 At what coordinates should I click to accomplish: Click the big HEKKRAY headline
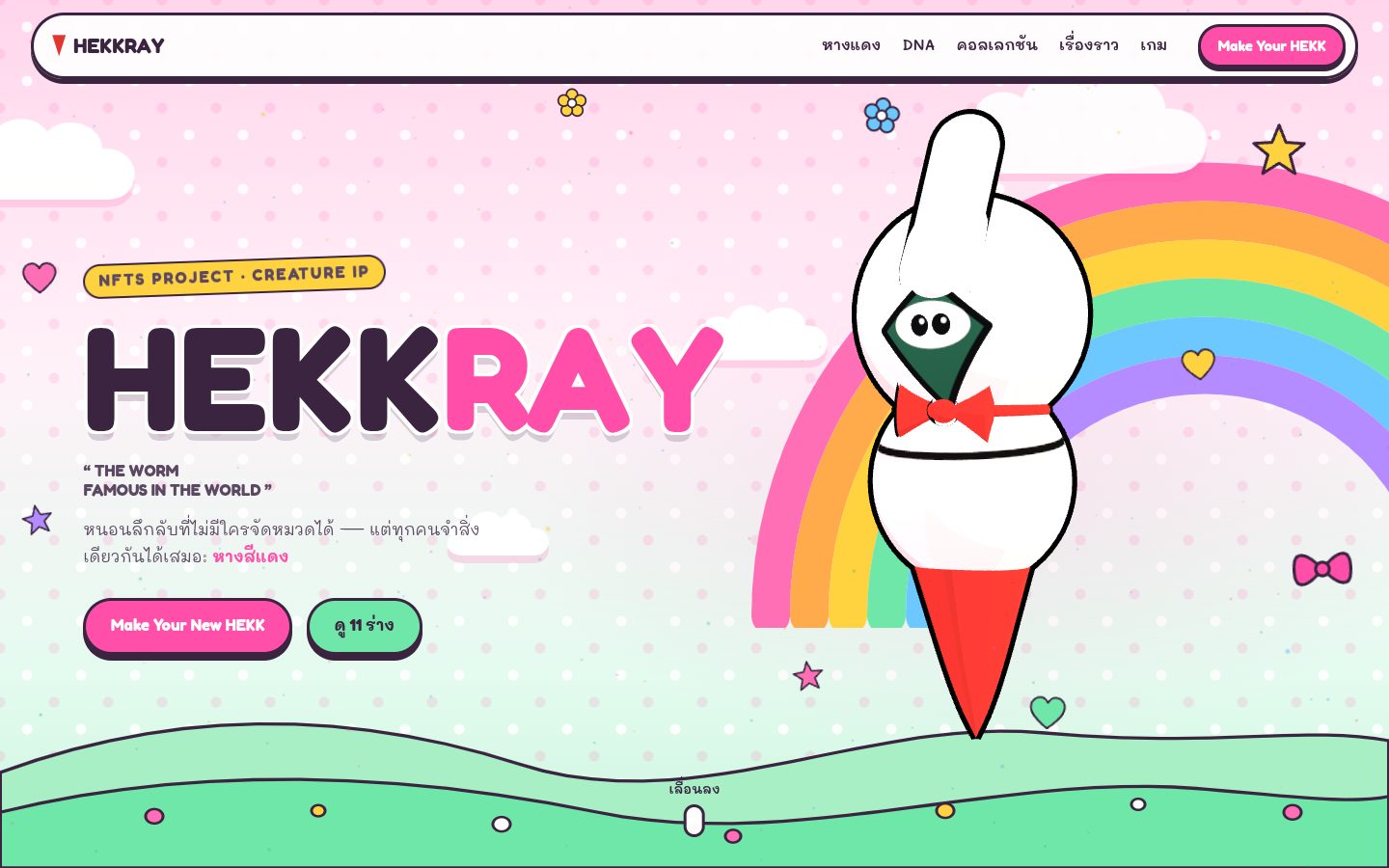[405, 379]
